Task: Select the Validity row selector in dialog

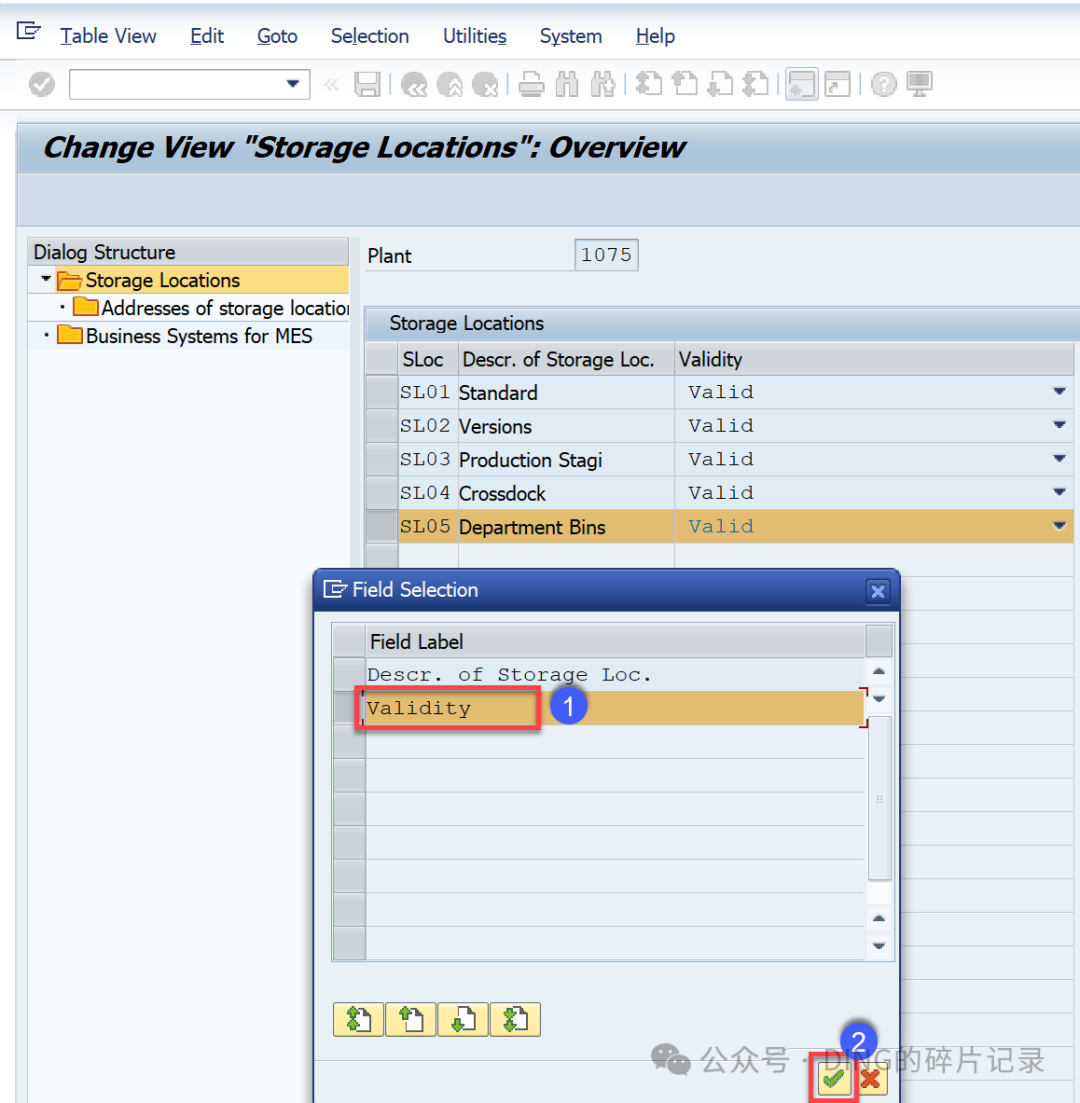Action: coord(349,708)
